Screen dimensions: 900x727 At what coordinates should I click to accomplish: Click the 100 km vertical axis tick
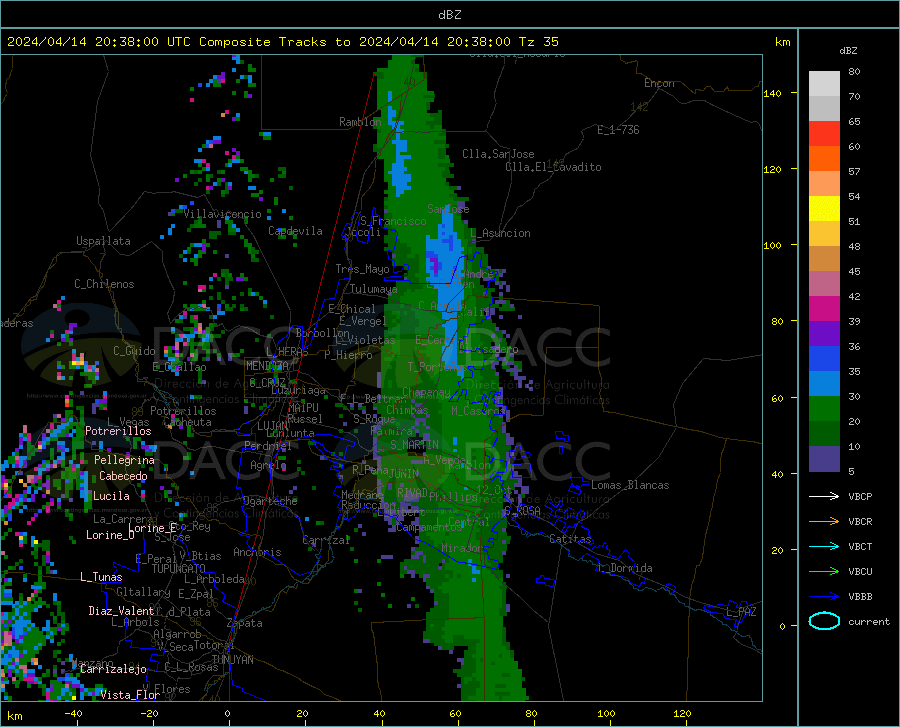click(772, 246)
